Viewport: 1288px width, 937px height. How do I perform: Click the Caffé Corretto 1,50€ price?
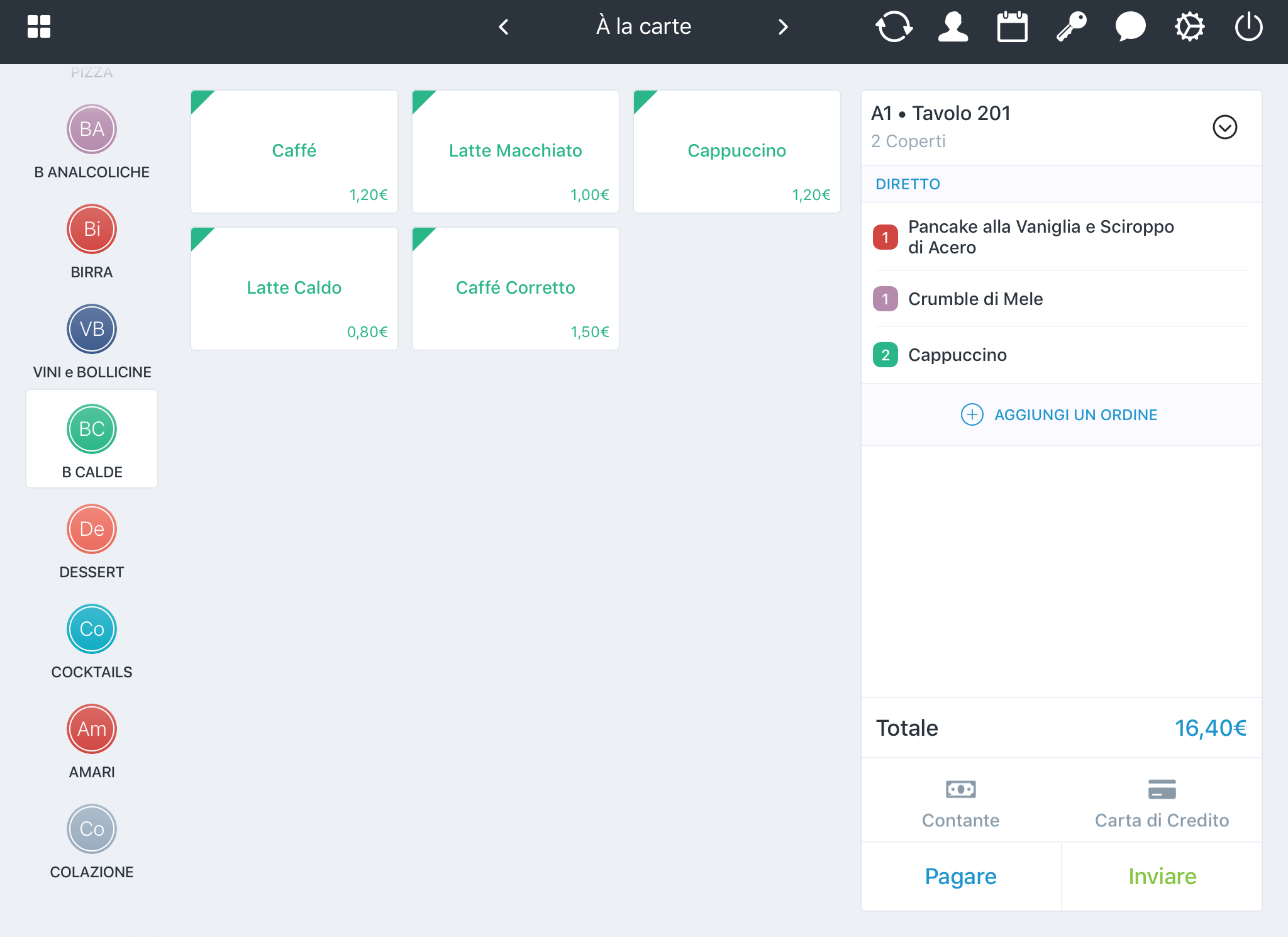(590, 332)
